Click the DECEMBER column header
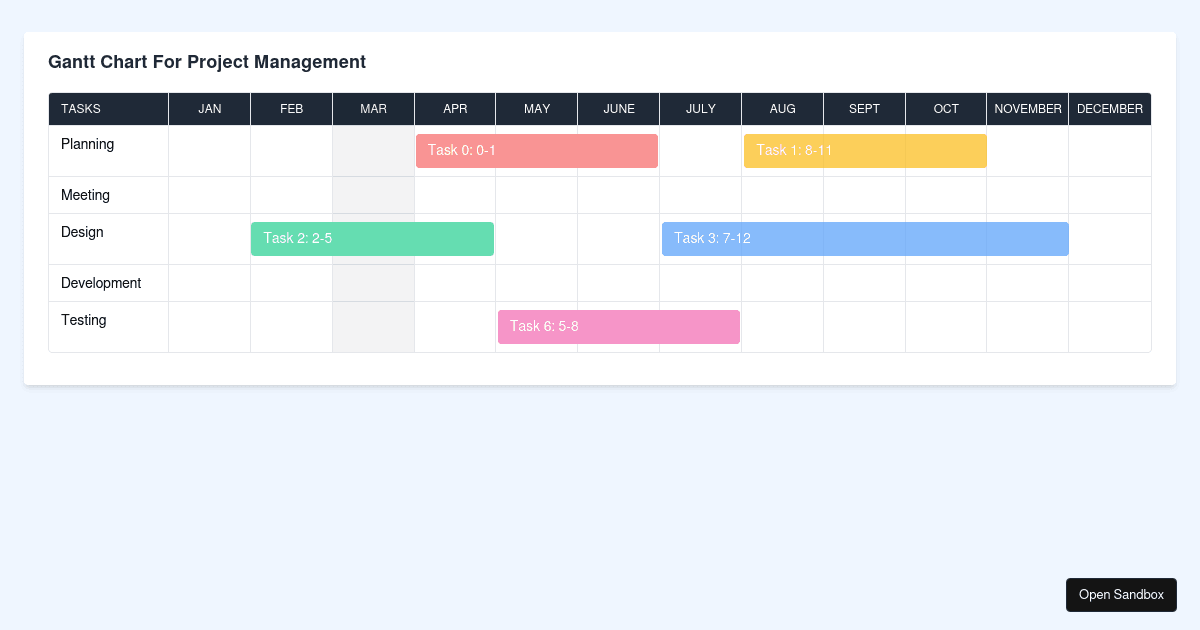 (x=1110, y=109)
